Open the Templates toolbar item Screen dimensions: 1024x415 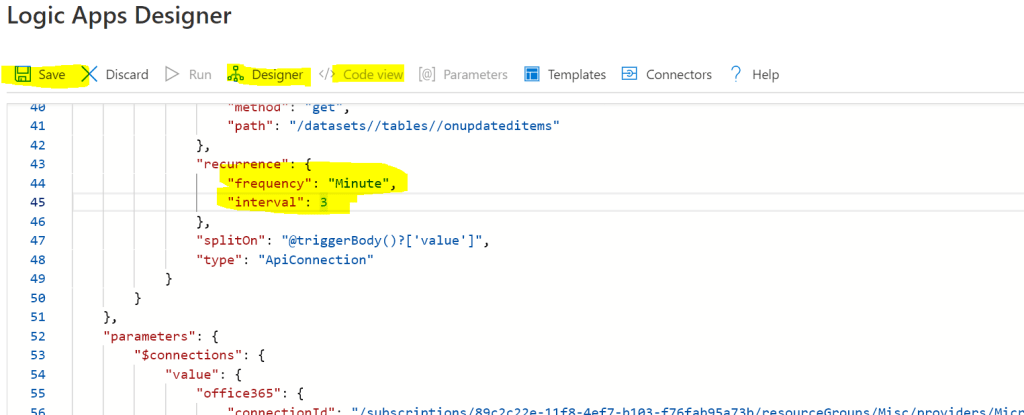click(x=576, y=75)
